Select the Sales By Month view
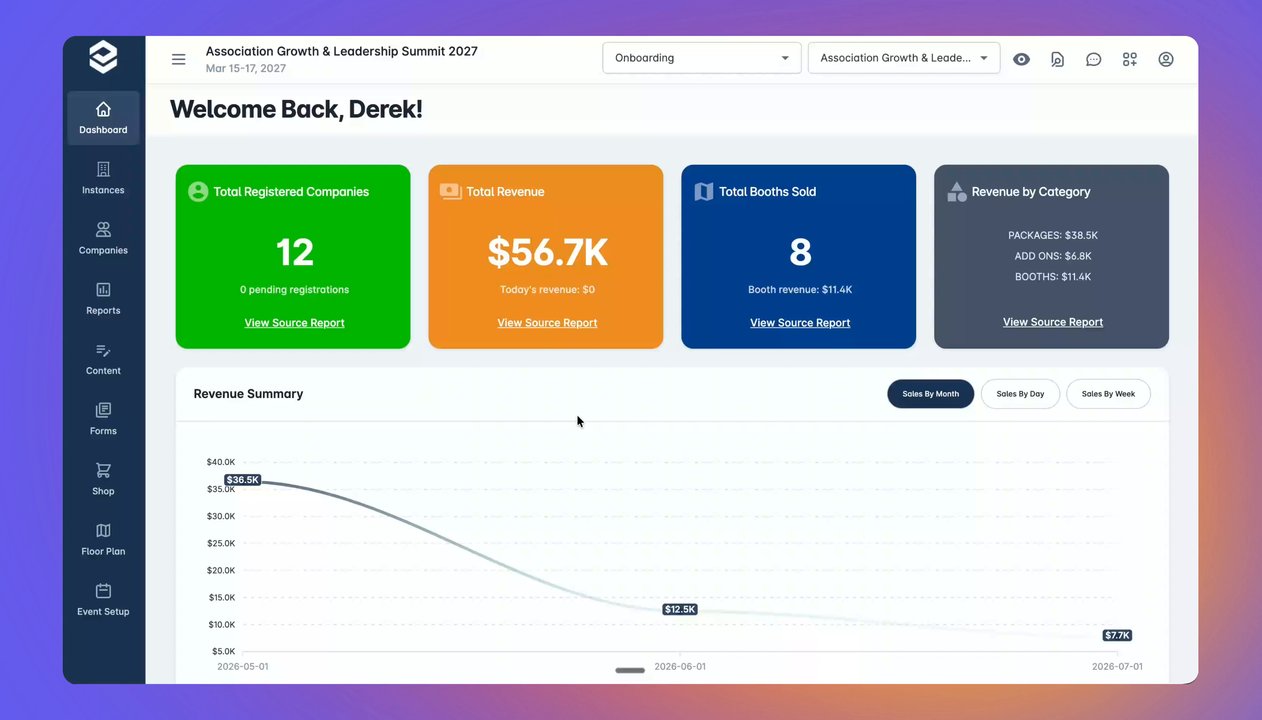 pyautogui.click(x=930, y=394)
